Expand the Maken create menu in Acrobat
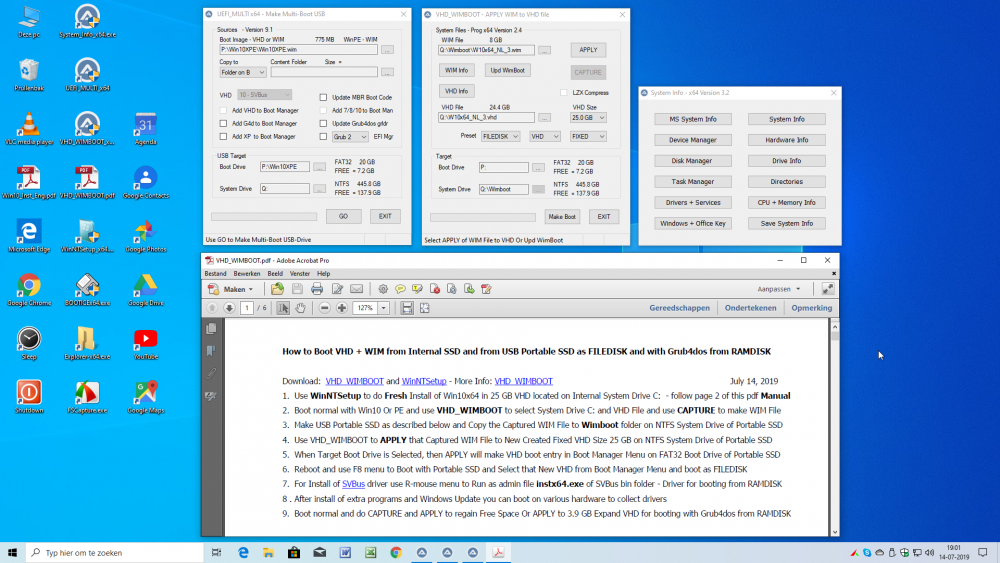Image resolution: width=1000 pixels, height=563 pixels. 231,289
